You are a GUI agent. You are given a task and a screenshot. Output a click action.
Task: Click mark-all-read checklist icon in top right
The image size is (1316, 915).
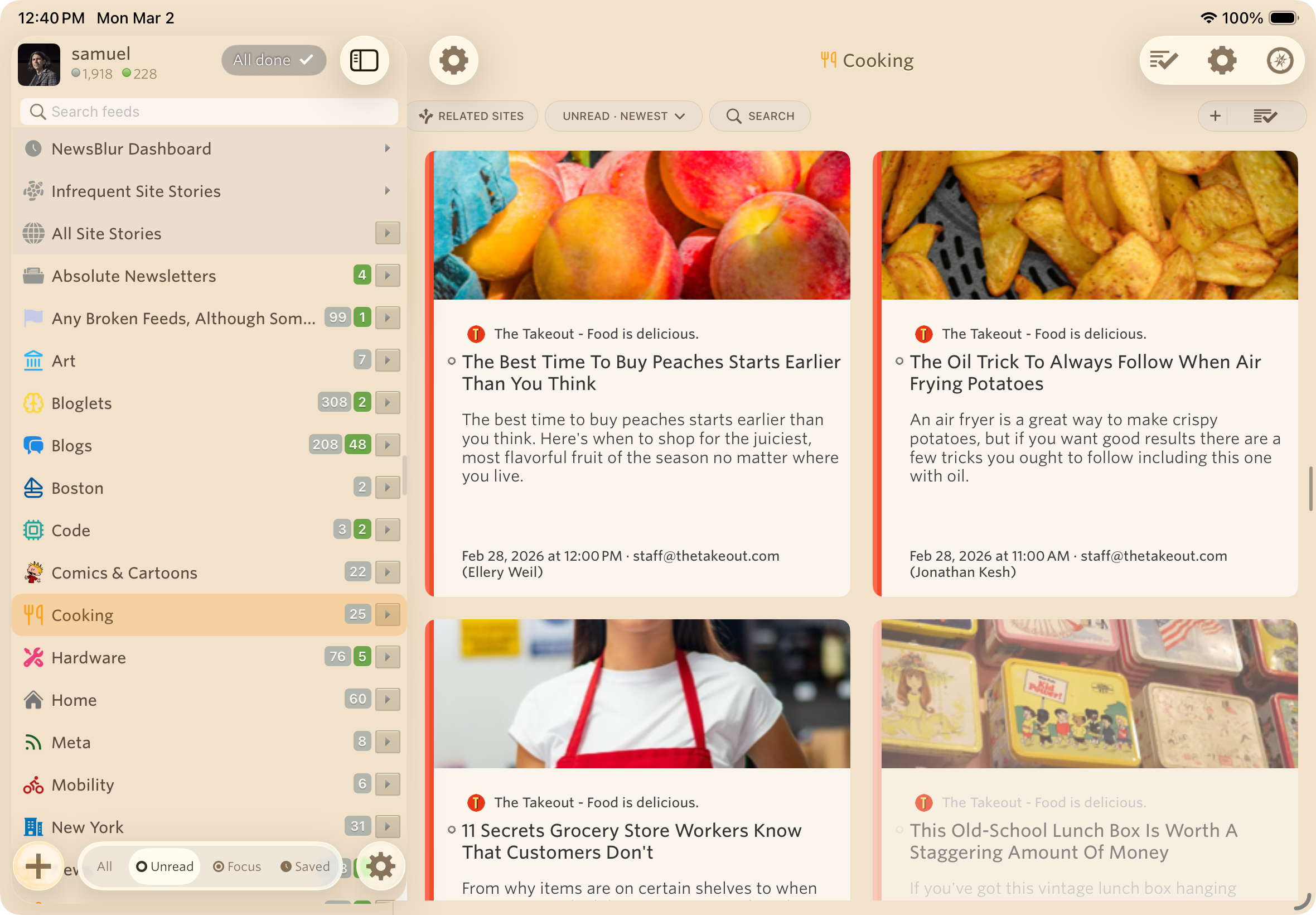(1164, 60)
